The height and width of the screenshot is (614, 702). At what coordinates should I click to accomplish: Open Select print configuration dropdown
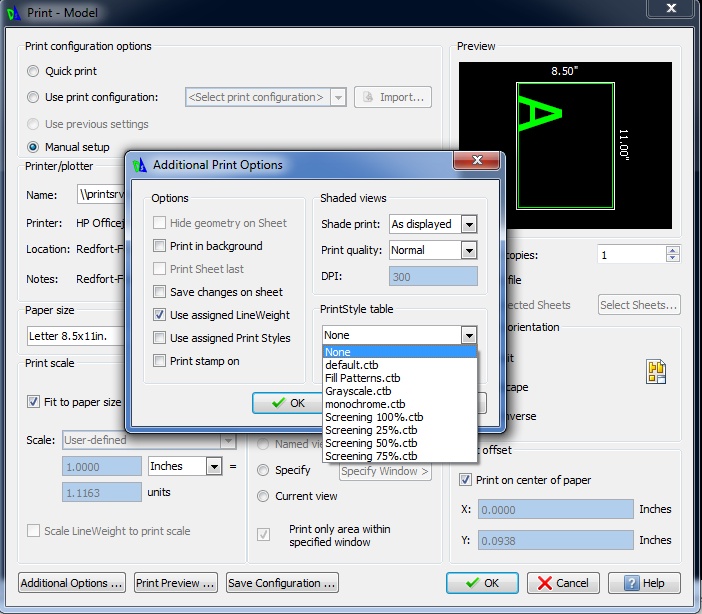tap(338, 97)
